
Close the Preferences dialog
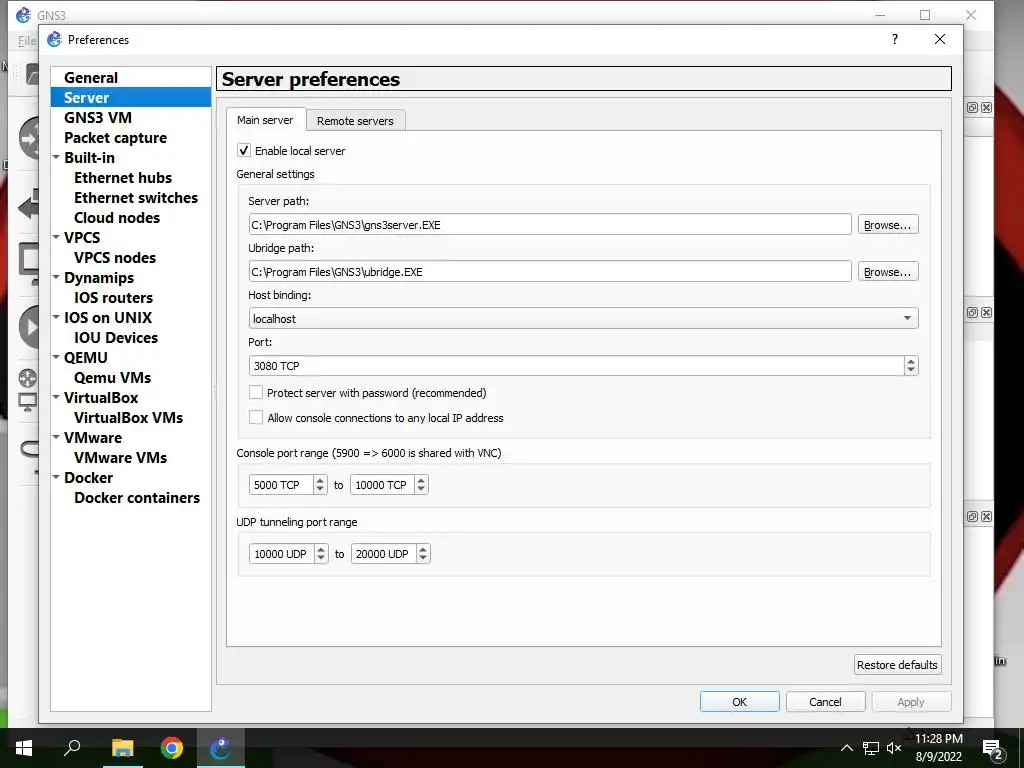pyautogui.click(x=940, y=39)
